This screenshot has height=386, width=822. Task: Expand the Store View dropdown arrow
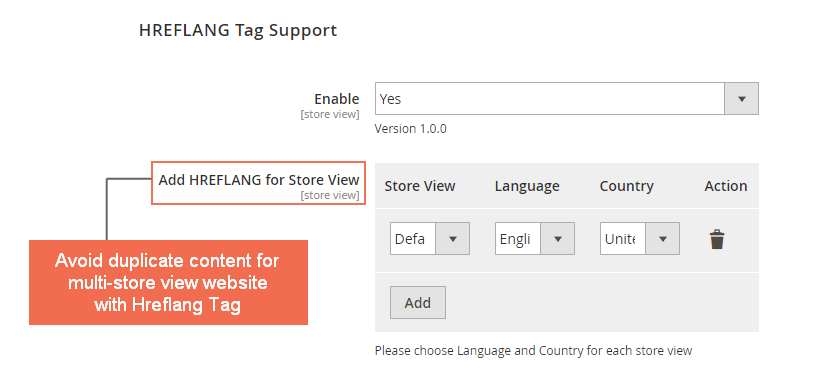453,239
